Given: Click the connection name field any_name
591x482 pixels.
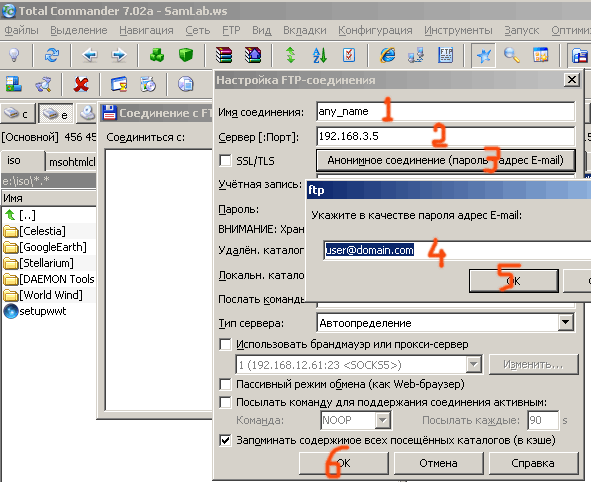Looking at the screenshot, I should (446, 112).
